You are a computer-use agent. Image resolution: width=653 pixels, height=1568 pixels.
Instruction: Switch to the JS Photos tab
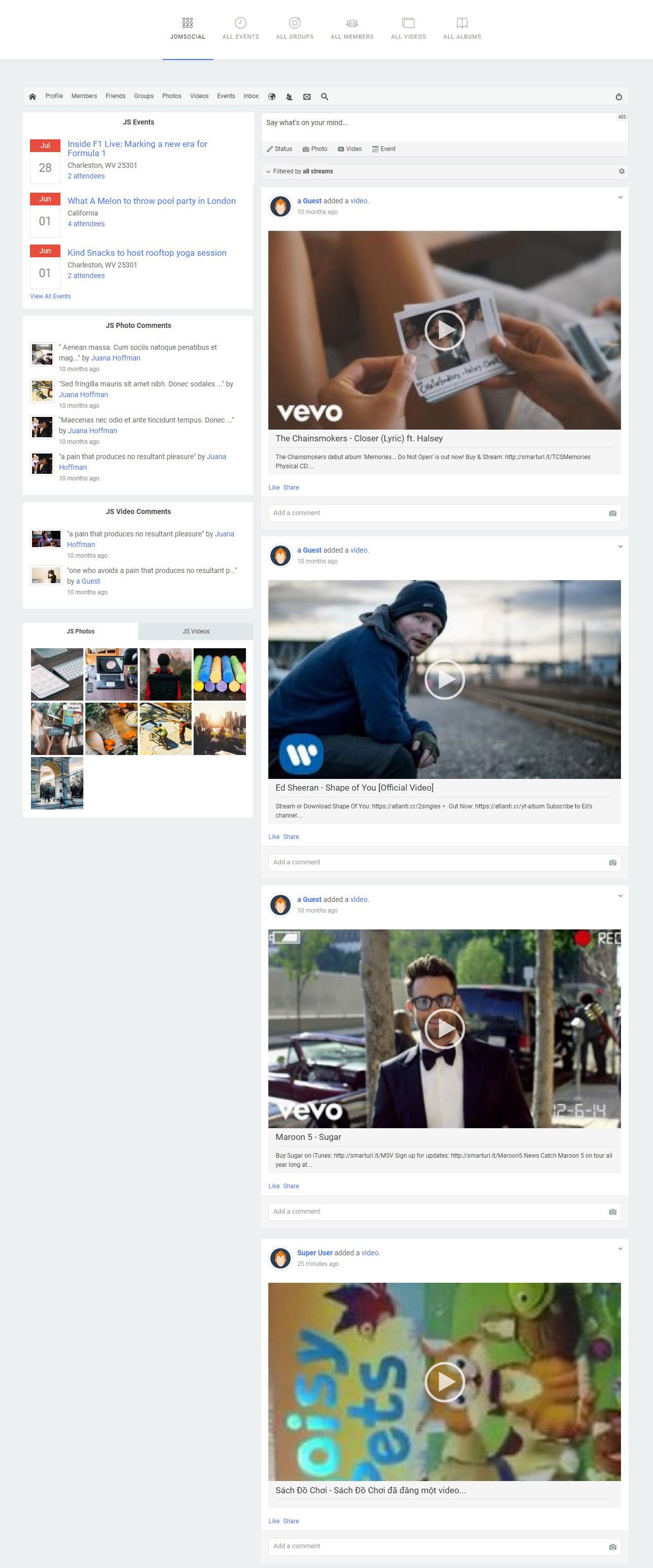coord(80,631)
